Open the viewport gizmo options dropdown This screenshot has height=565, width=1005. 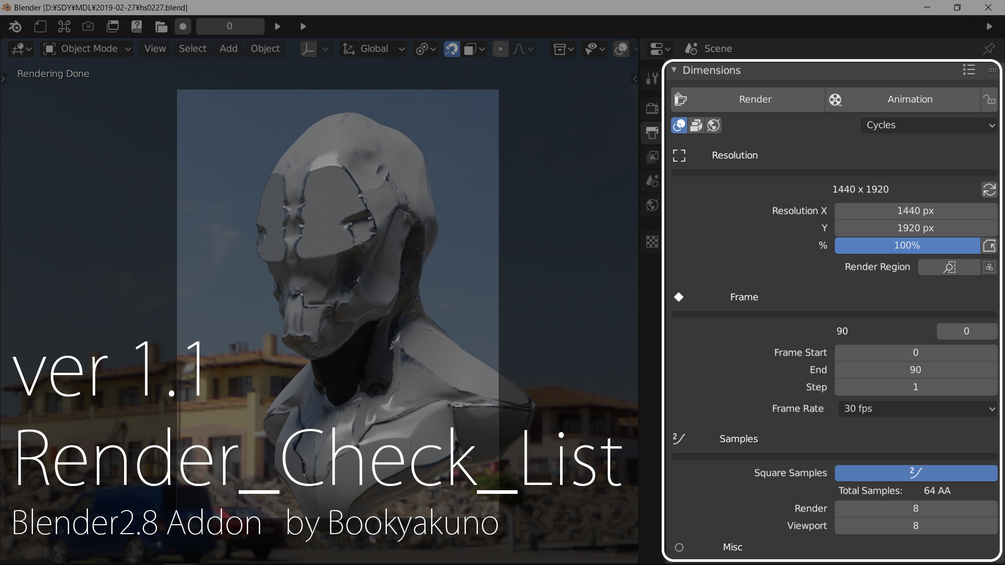coord(595,49)
